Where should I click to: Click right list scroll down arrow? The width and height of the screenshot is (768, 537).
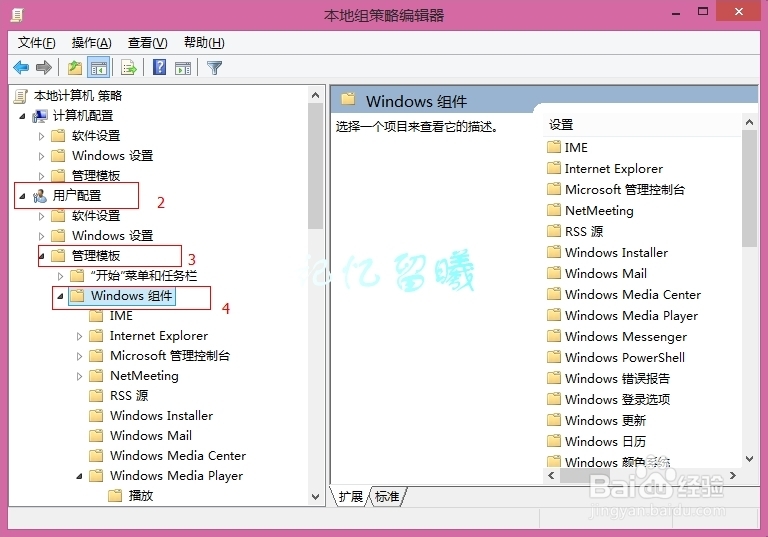pyautogui.click(x=749, y=459)
